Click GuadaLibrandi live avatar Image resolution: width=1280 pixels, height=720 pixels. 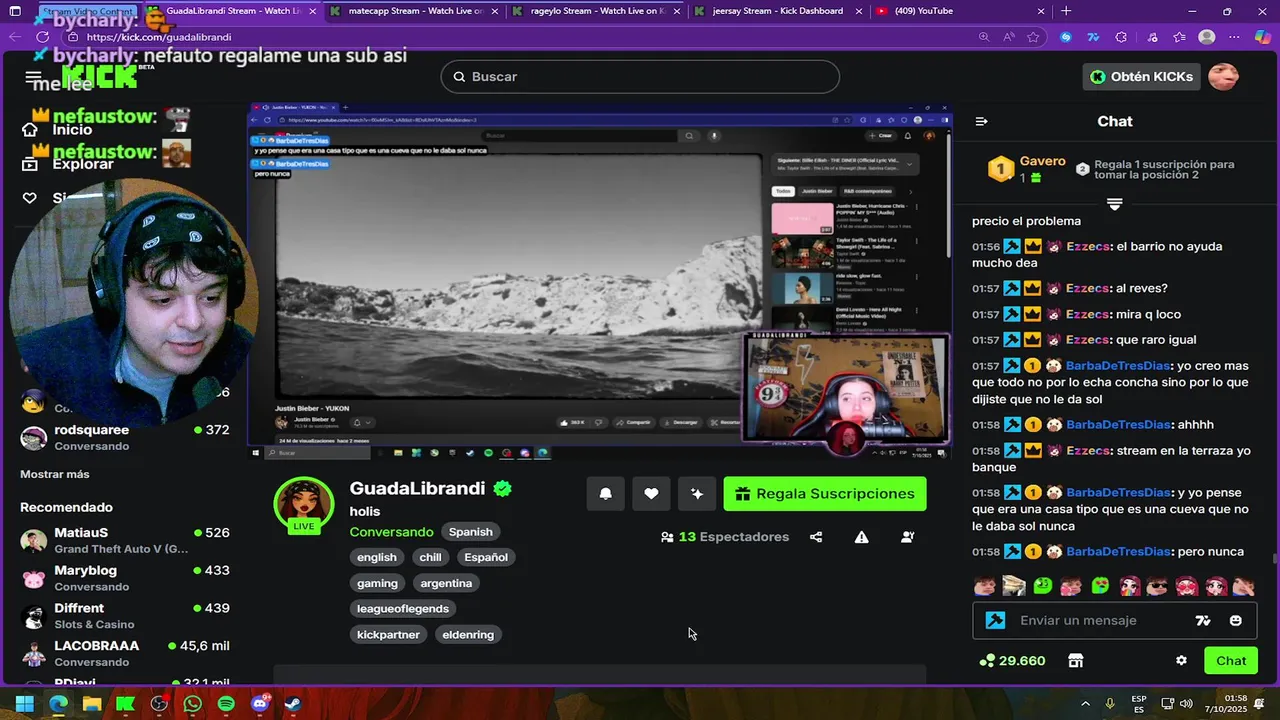pyautogui.click(x=304, y=503)
